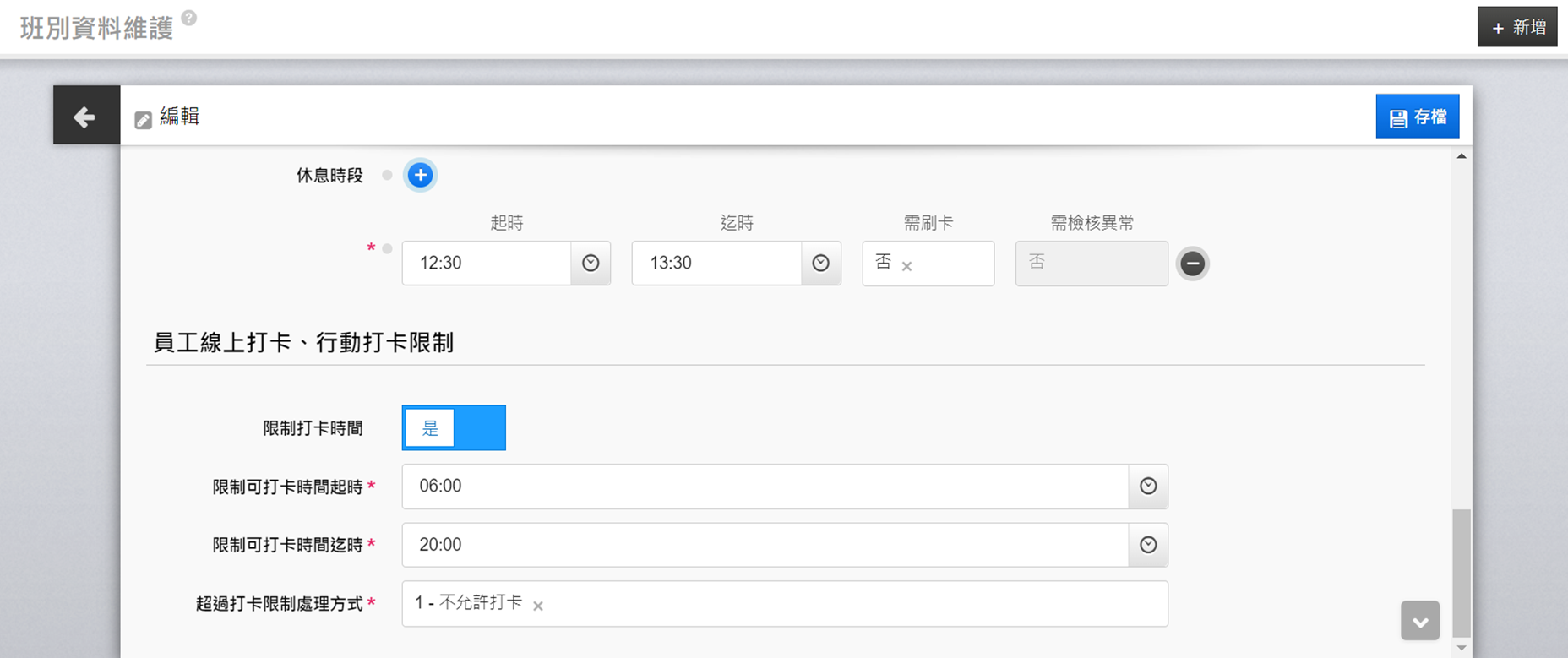Open the 超過打卡限制處理方式 dropdown
Screen dimensions: 1568x658
pyautogui.click(x=845, y=604)
